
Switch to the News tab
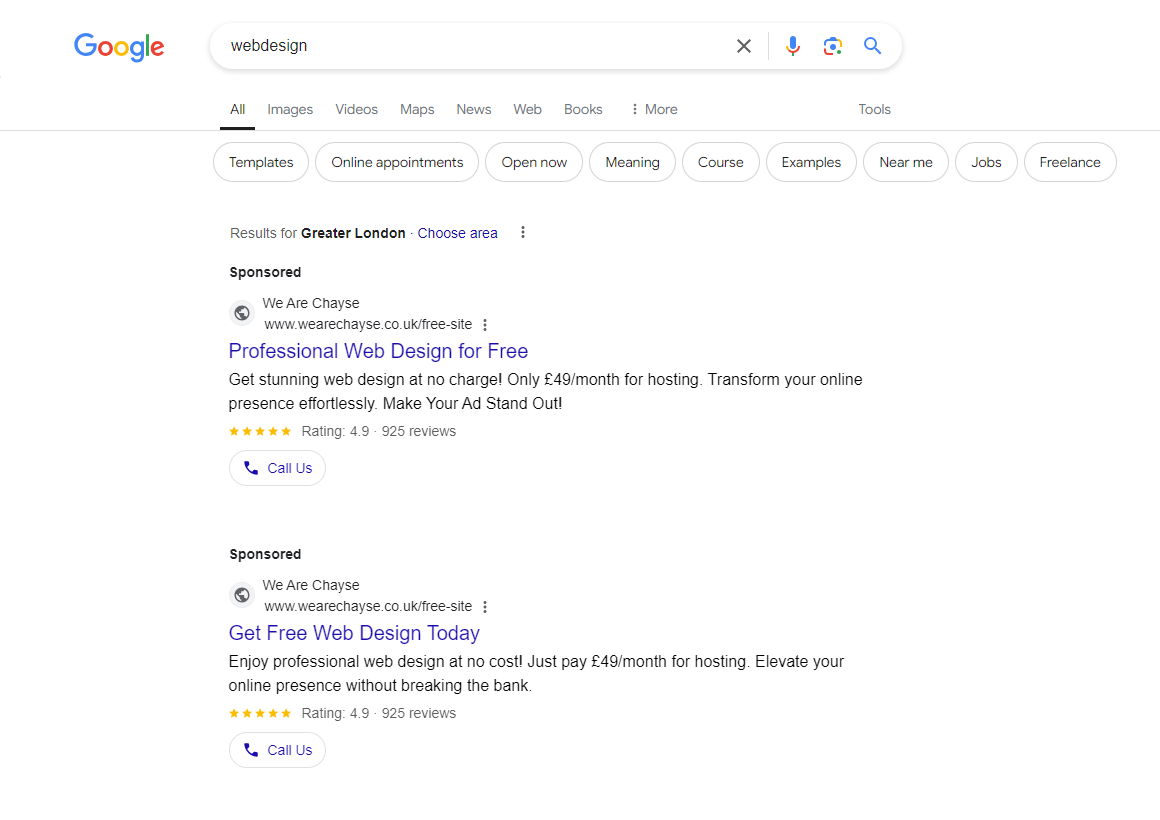[x=473, y=109]
